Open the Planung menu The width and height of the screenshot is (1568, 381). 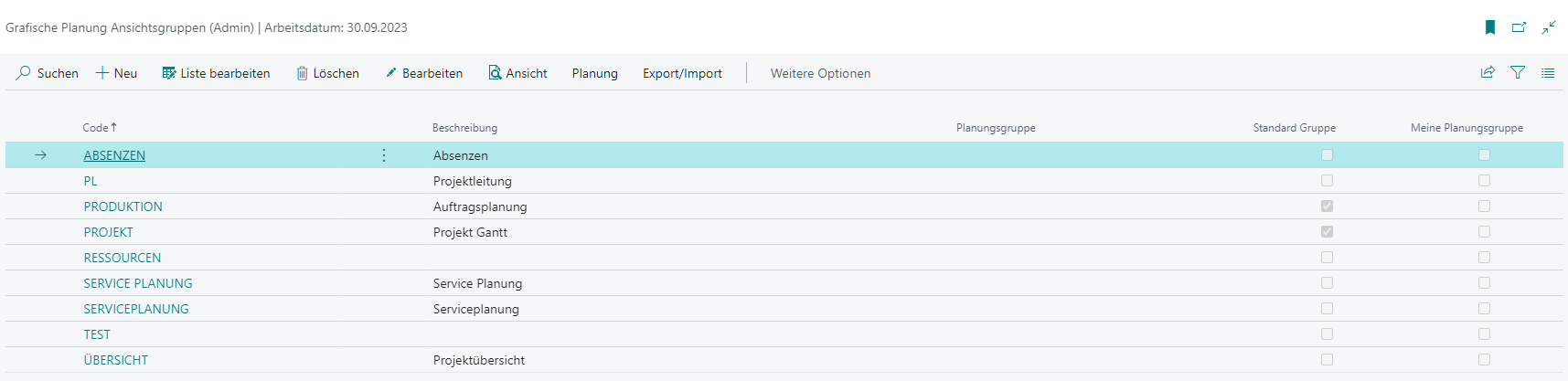pos(595,73)
